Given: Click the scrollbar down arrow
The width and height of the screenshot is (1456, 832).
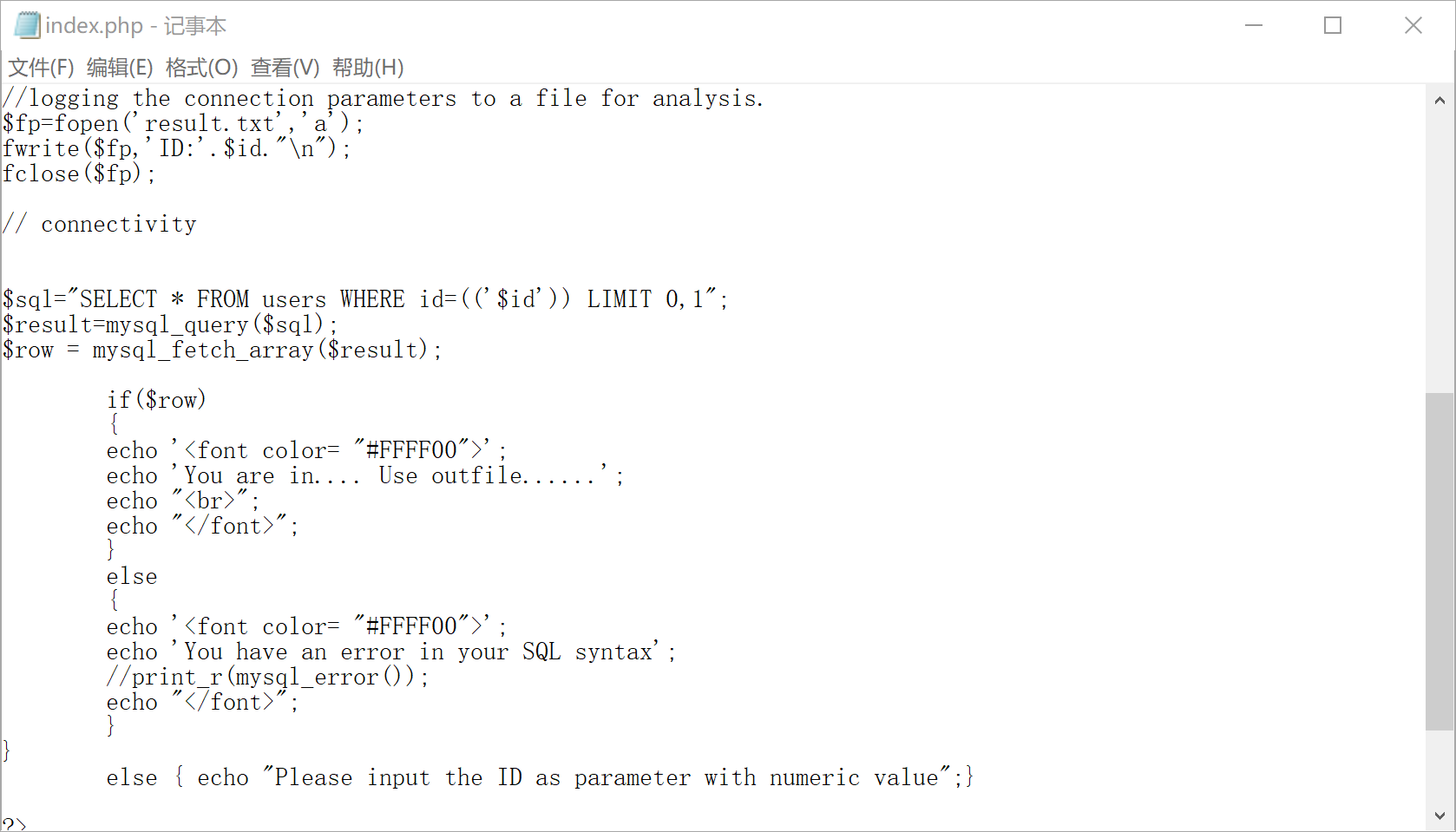Looking at the screenshot, I should click(1440, 816).
